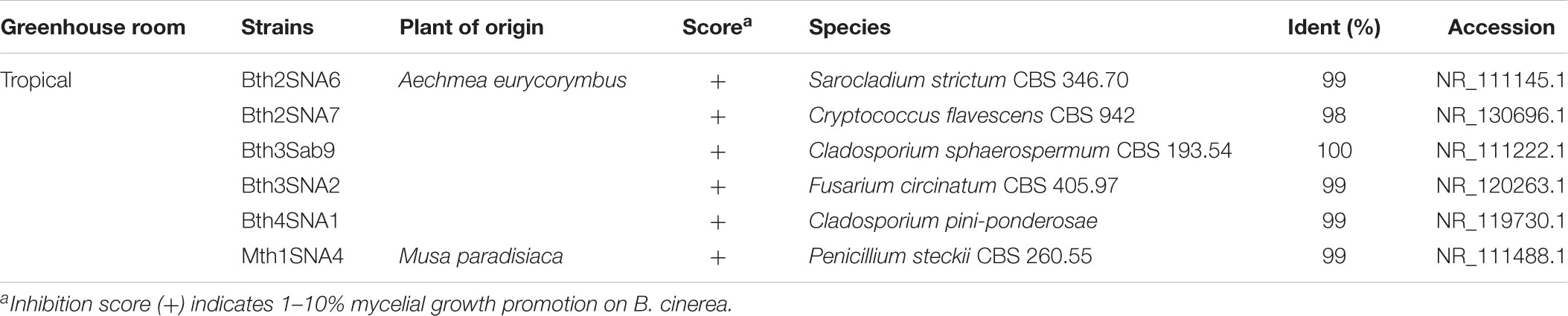
Task: Click Cryptococcus flavescens CBS 942 entry
Action: (x=972, y=116)
